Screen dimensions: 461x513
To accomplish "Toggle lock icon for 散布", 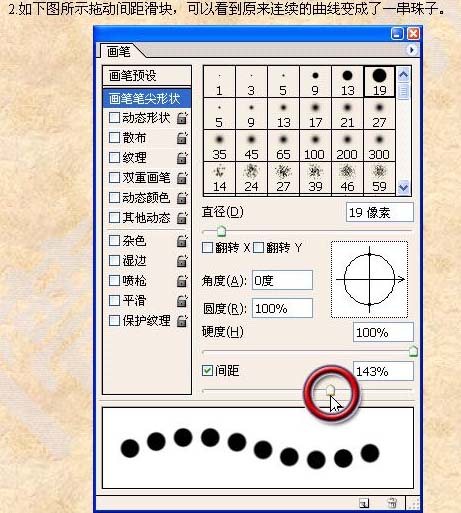I will 182,138.
